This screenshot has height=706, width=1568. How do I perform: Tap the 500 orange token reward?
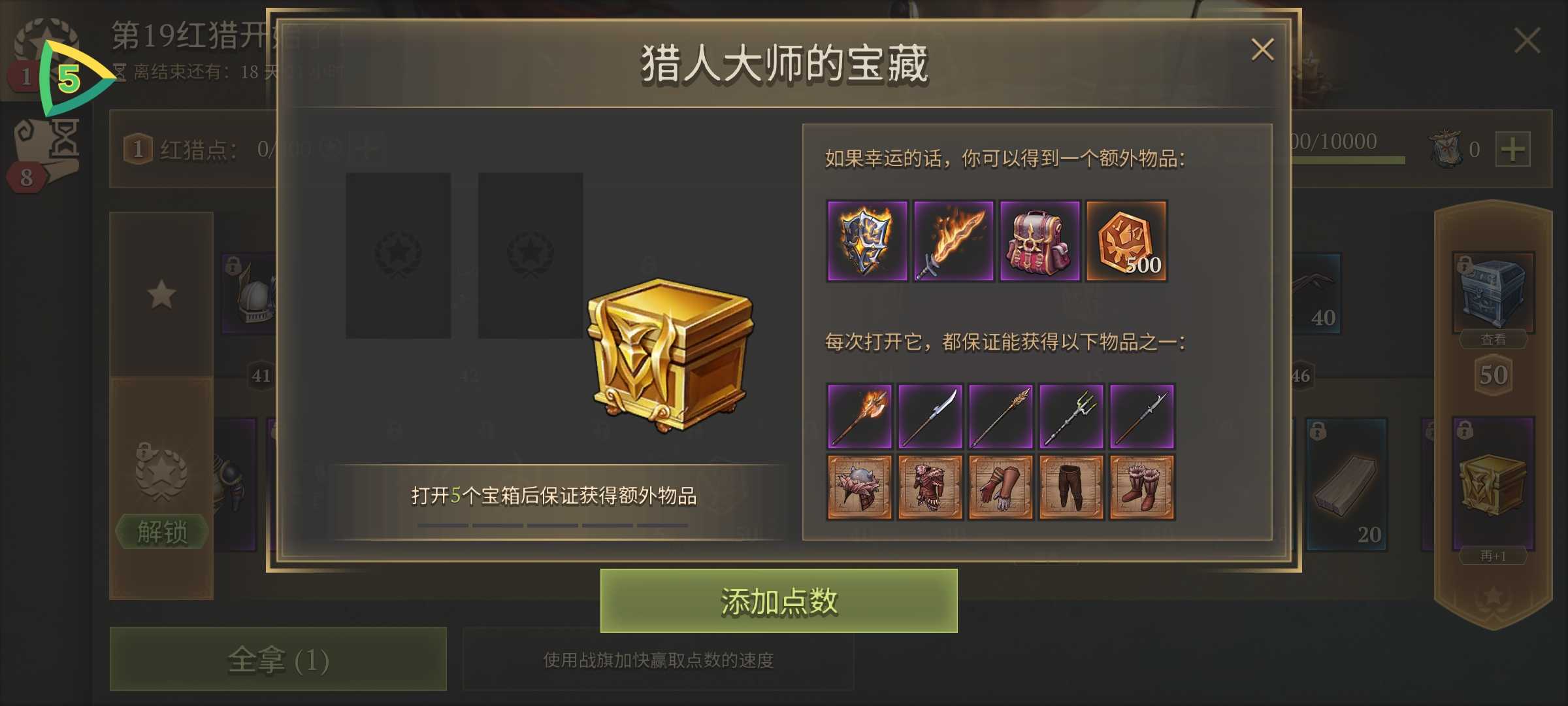(1127, 241)
